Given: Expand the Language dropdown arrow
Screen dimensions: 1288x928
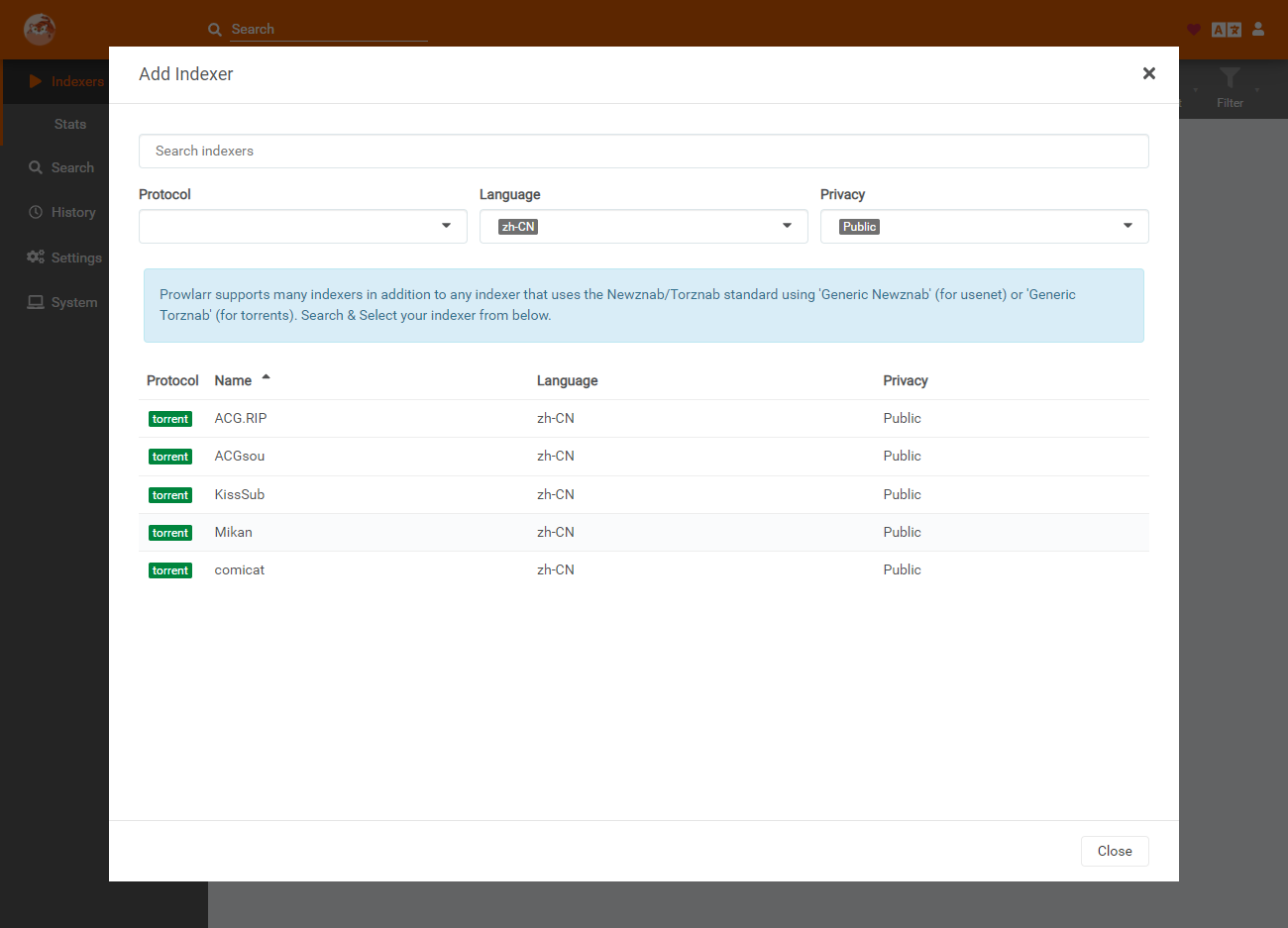Looking at the screenshot, I should 787,226.
